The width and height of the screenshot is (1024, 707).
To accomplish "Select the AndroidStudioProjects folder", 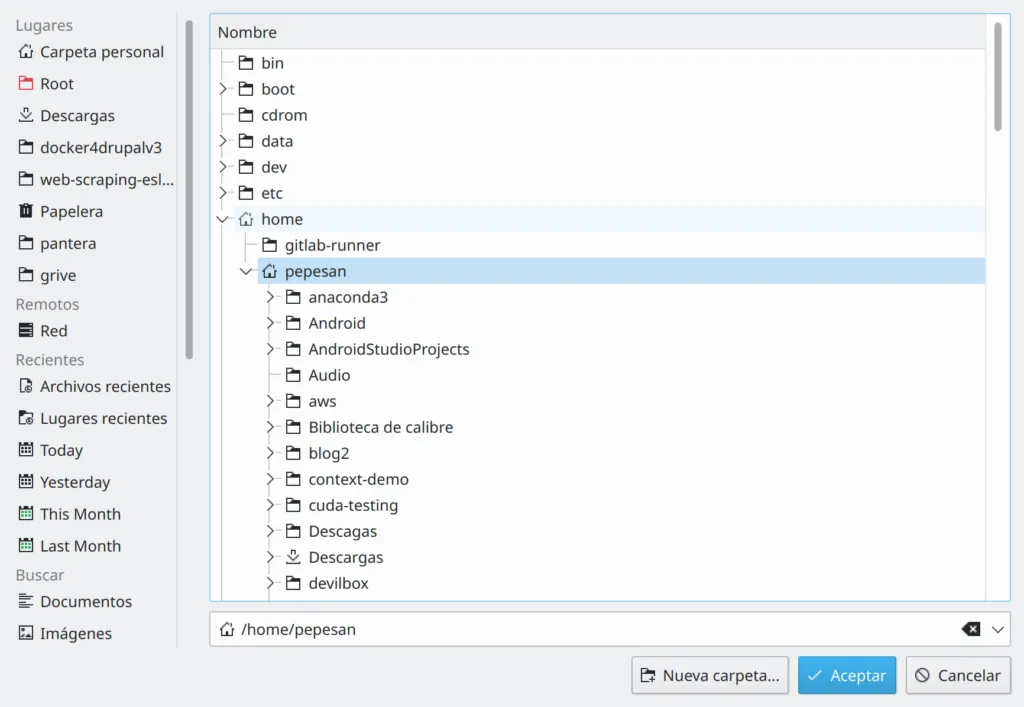I will 388,349.
